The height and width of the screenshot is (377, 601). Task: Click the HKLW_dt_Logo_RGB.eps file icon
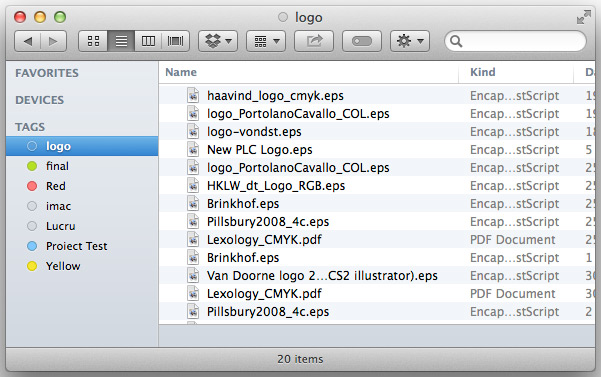193,185
